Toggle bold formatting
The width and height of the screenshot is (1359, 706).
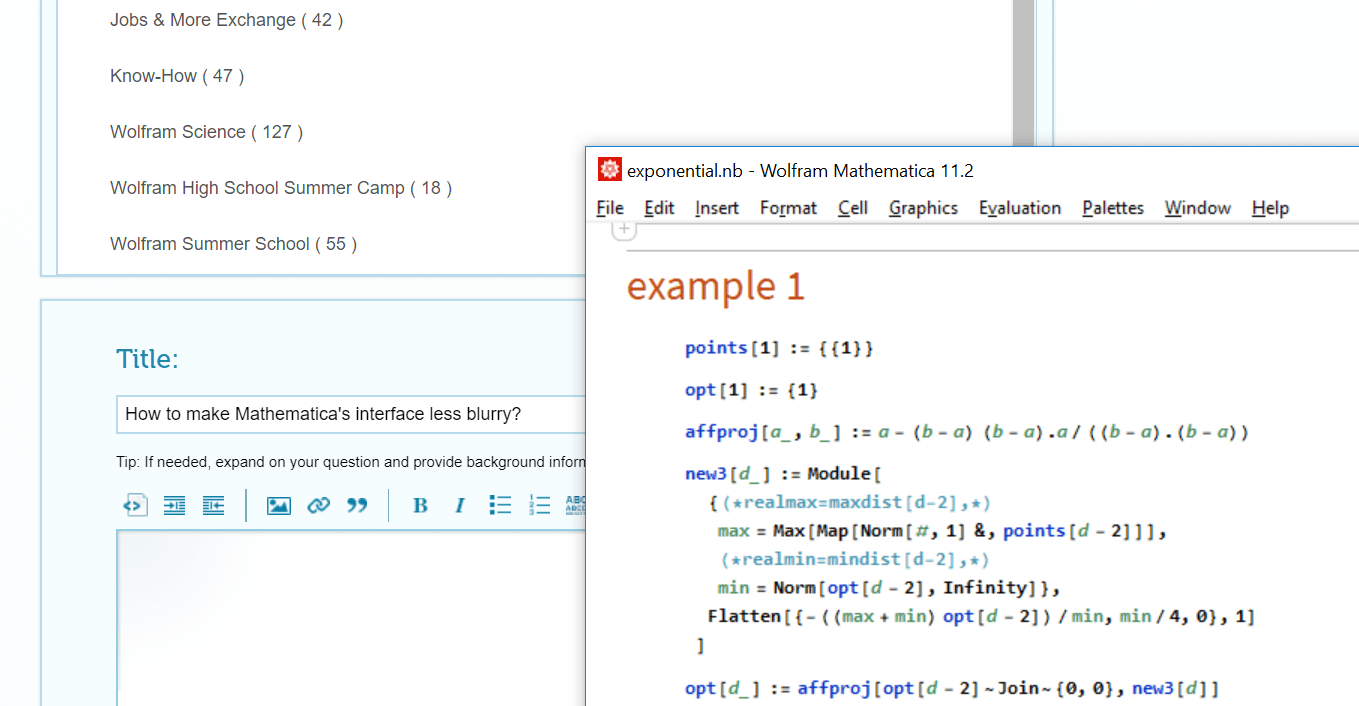coord(420,505)
